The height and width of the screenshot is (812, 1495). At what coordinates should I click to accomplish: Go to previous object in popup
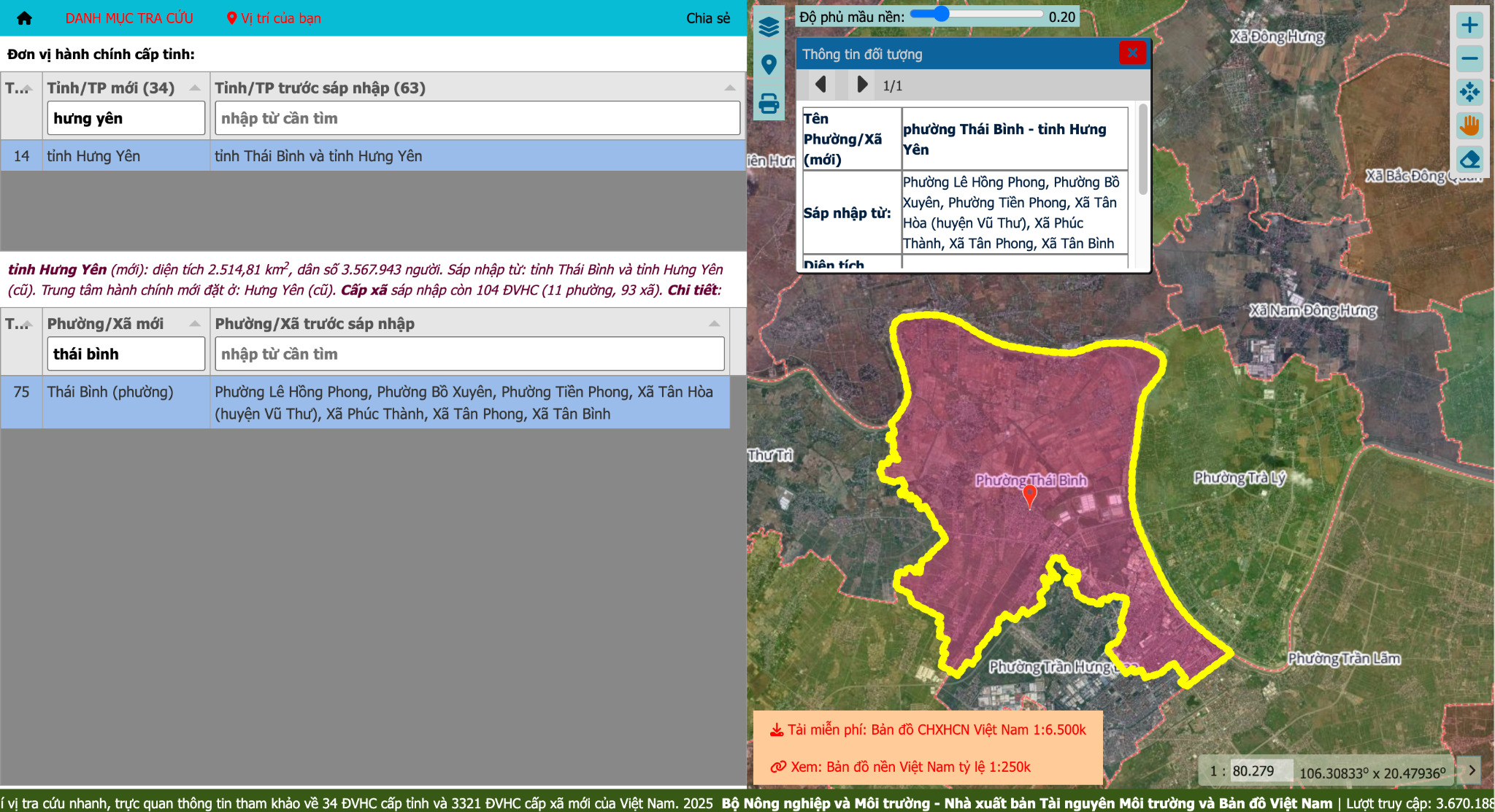point(820,85)
